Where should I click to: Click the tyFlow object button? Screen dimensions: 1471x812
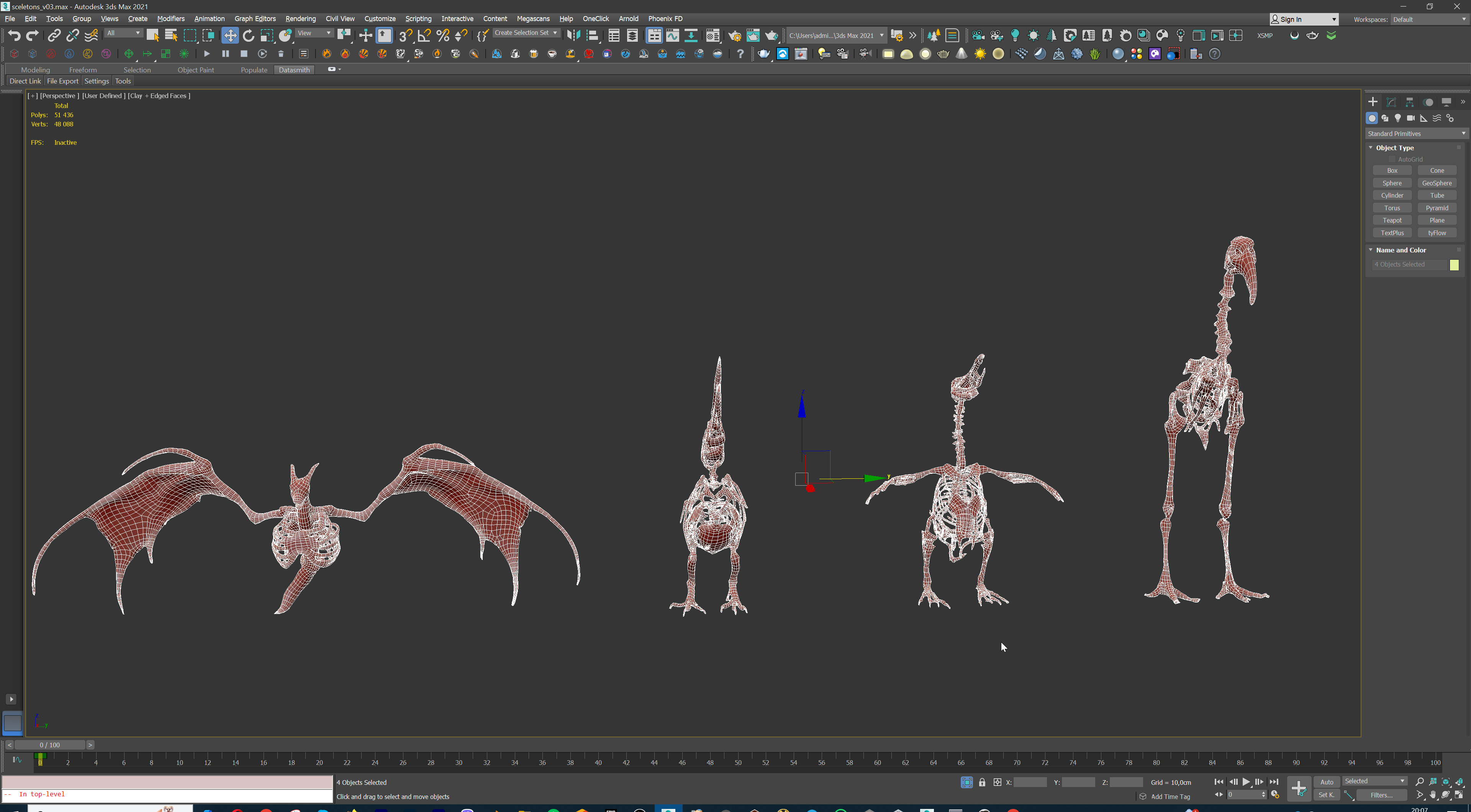[x=1437, y=233]
